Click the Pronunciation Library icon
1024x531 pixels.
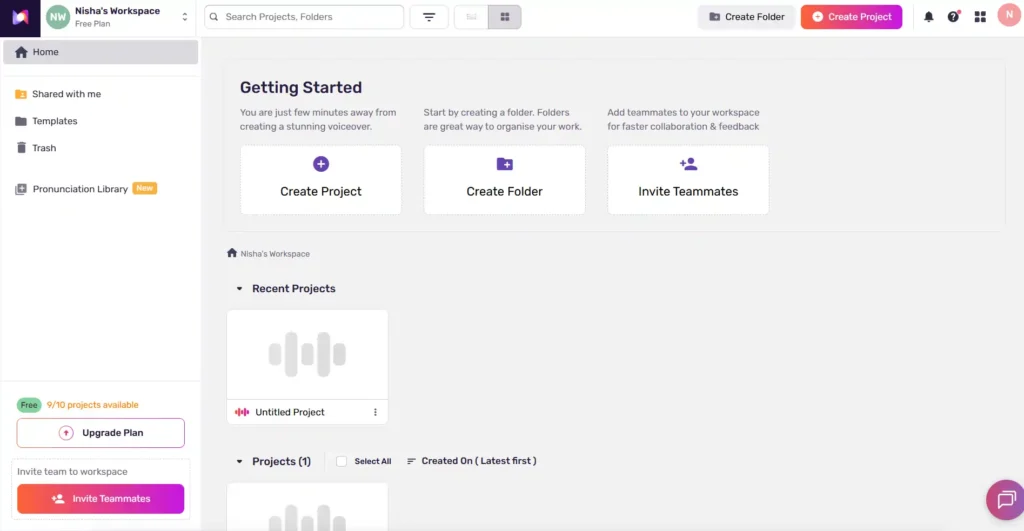[21, 189]
